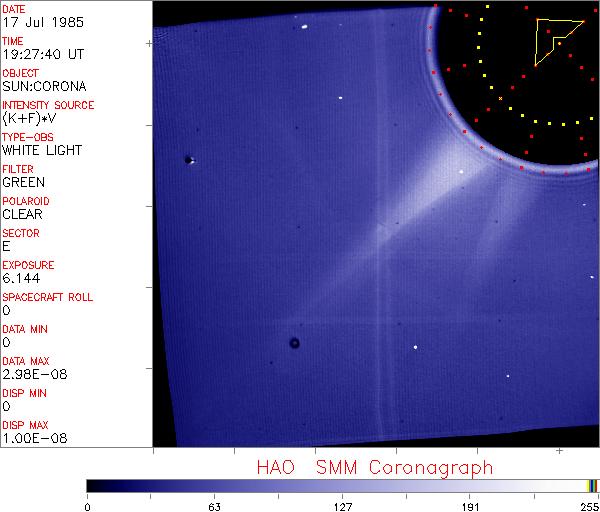The height and width of the screenshot is (512, 600).
Task: Click the HAO SMM Coronagraph title
Action: click(x=374, y=468)
